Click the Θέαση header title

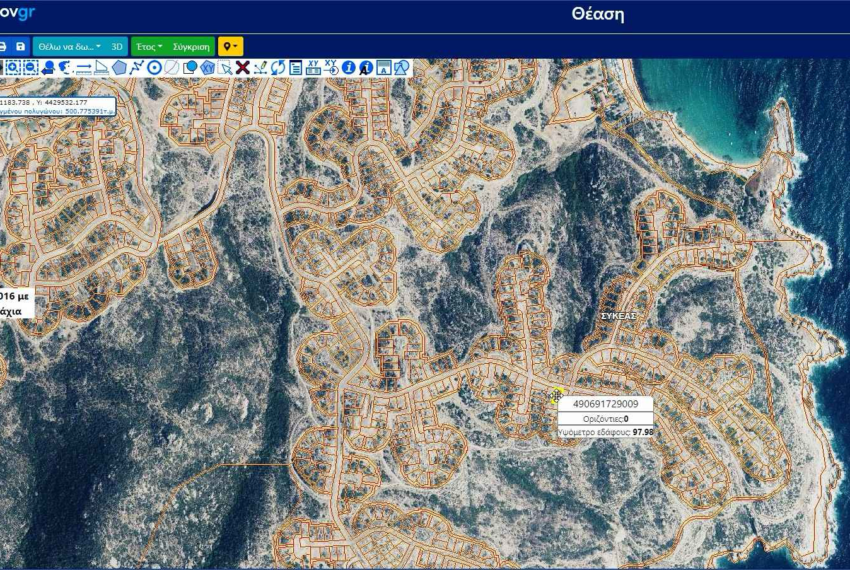click(598, 14)
